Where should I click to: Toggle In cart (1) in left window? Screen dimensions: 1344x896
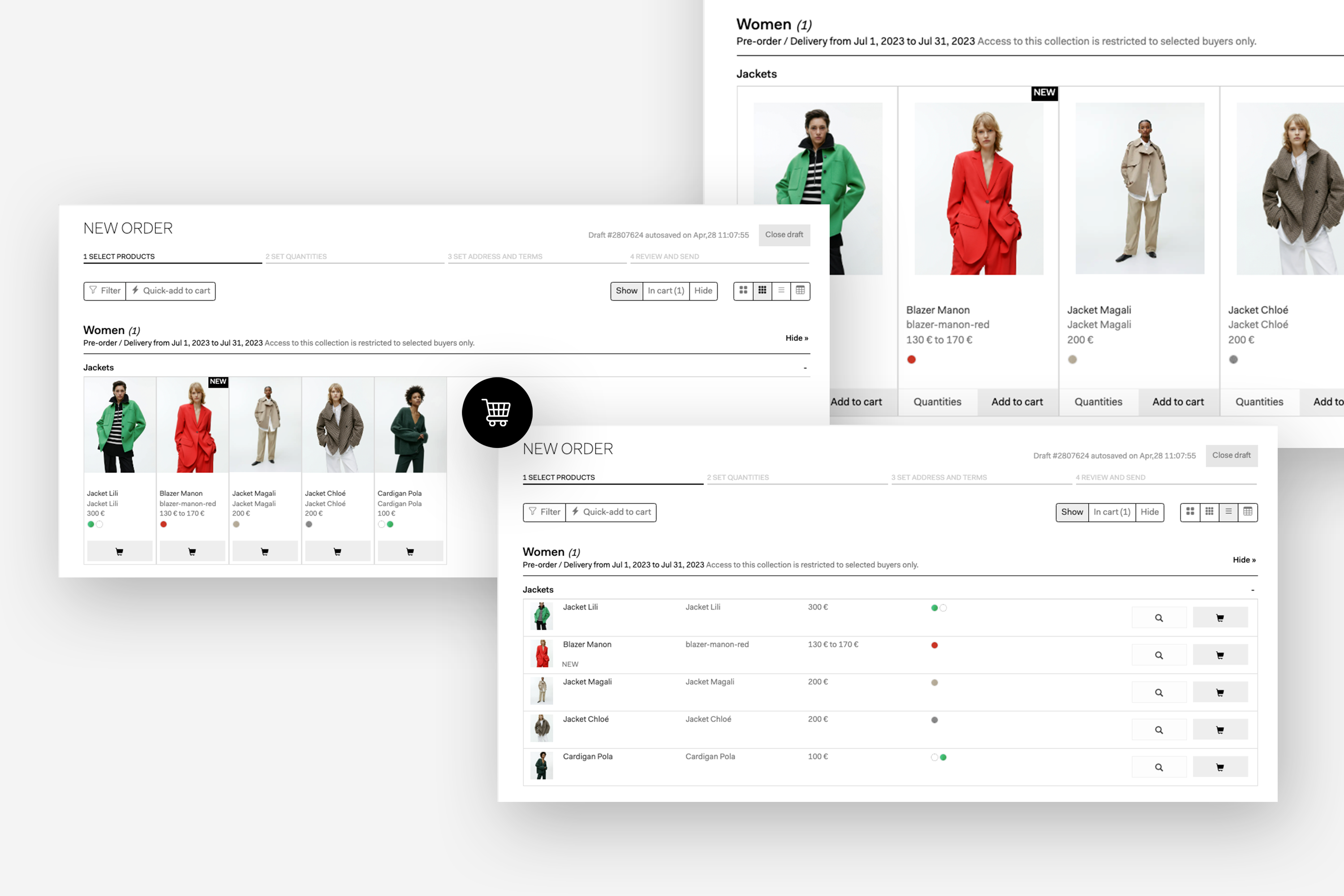click(666, 291)
